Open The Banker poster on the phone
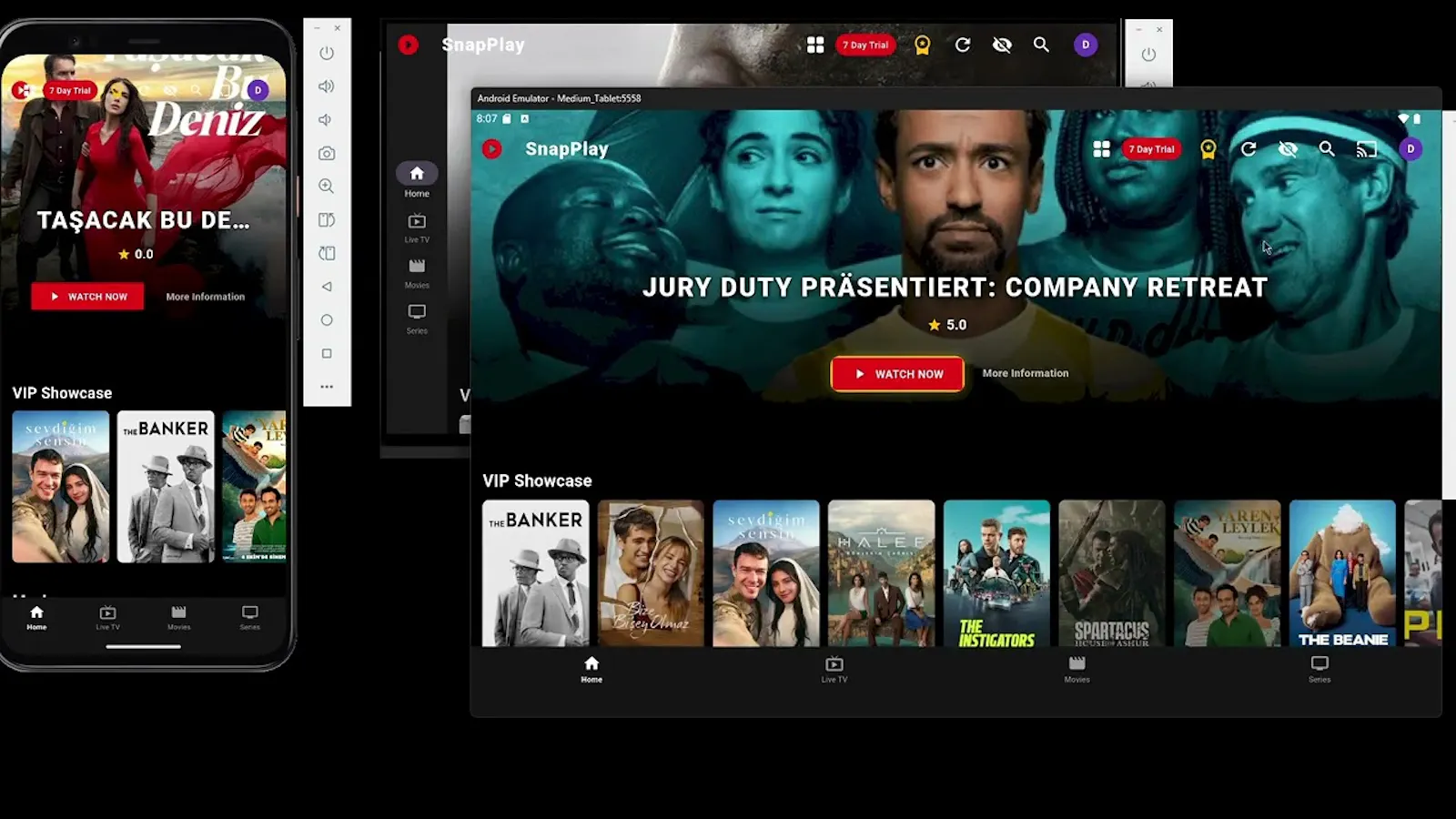The width and height of the screenshot is (1456, 819). tap(166, 487)
